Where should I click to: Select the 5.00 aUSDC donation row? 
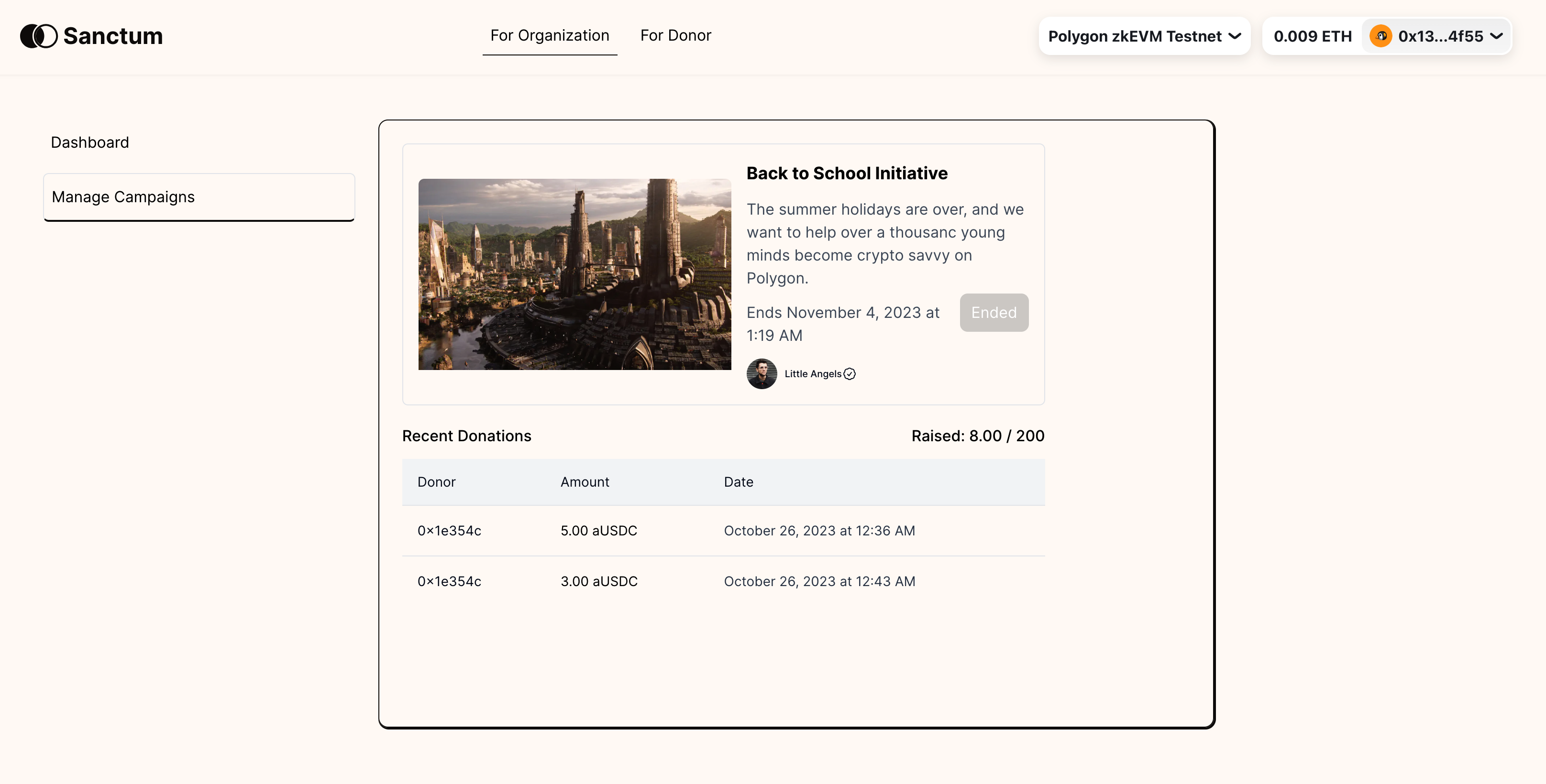(x=720, y=531)
